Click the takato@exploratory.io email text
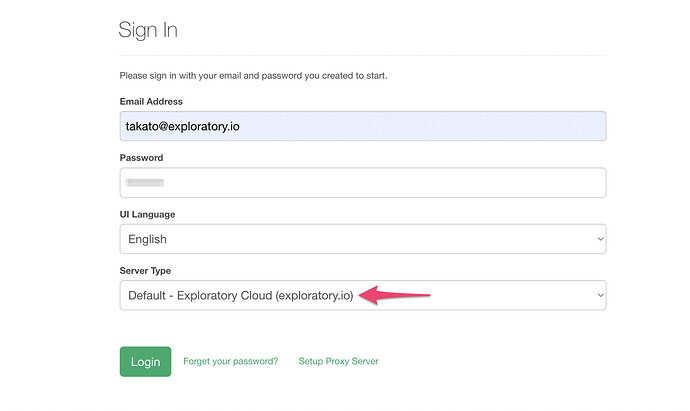690x411 pixels. click(x=183, y=127)
